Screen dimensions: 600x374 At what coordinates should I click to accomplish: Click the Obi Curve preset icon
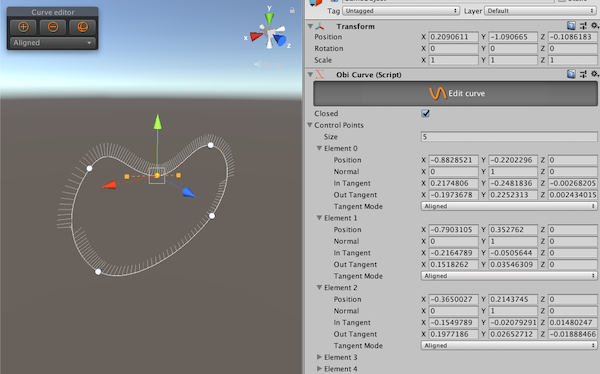[583, 74]
